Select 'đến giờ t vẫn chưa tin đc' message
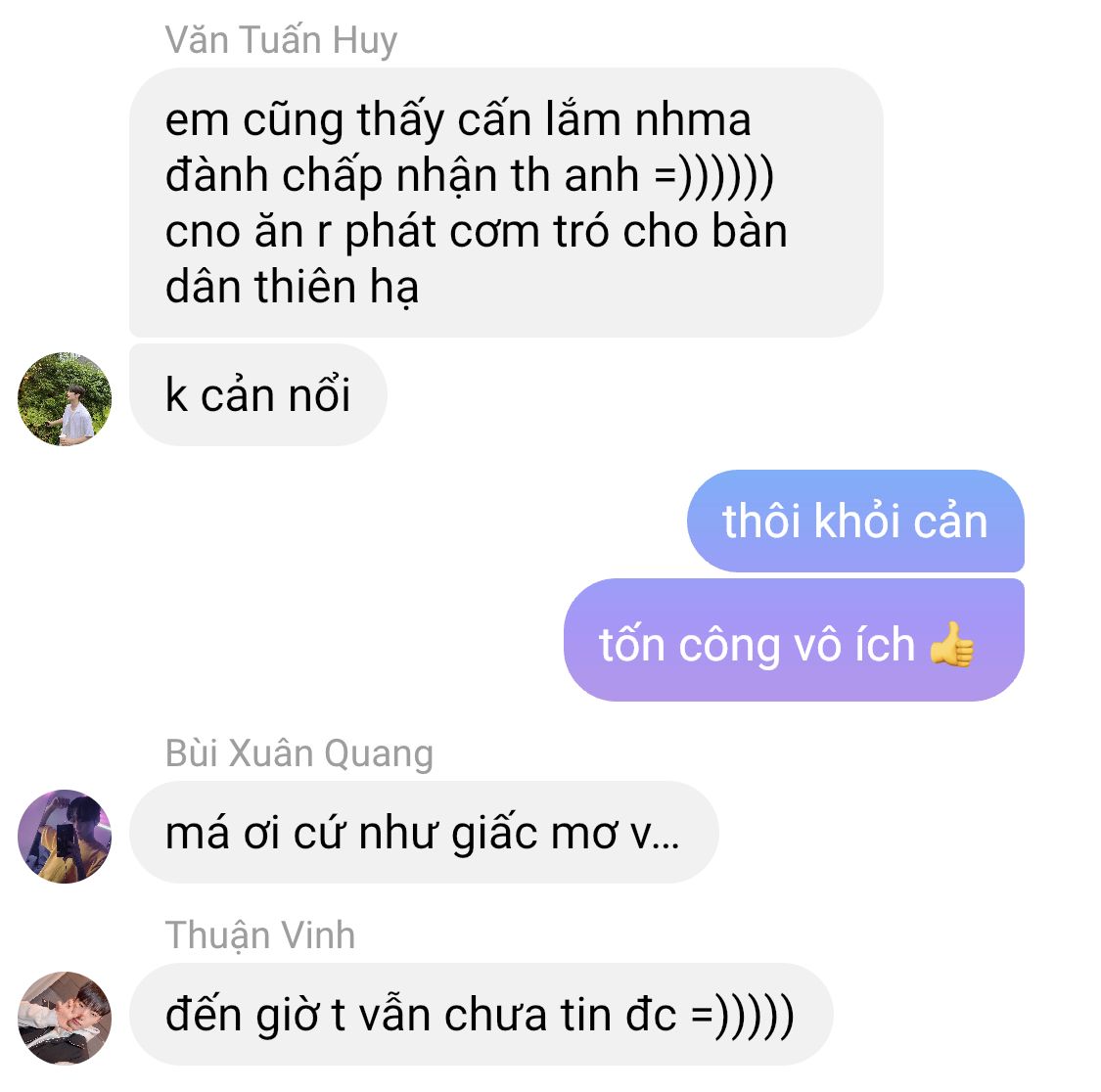The image size is (1101, 1092). 481,1014
